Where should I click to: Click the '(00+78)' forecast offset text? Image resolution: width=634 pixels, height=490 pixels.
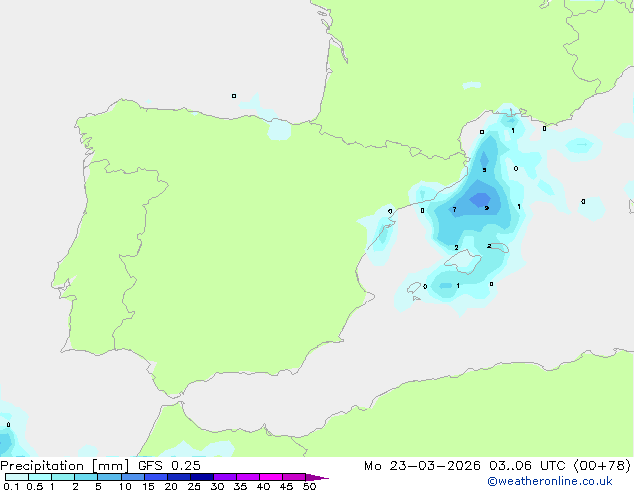pyautogui.click(x=602, y=466)
